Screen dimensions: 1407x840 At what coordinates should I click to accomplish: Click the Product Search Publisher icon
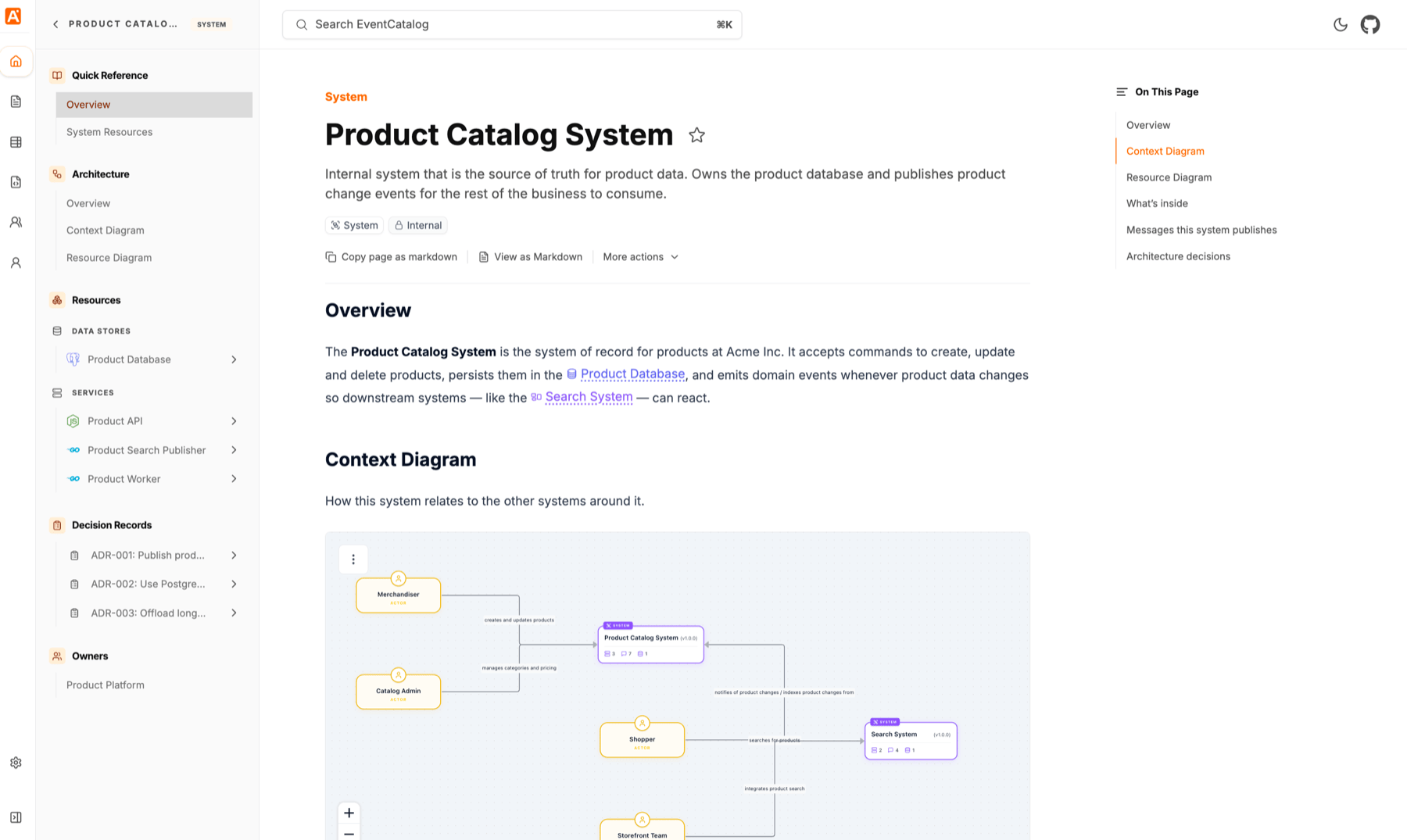point(73,450)
